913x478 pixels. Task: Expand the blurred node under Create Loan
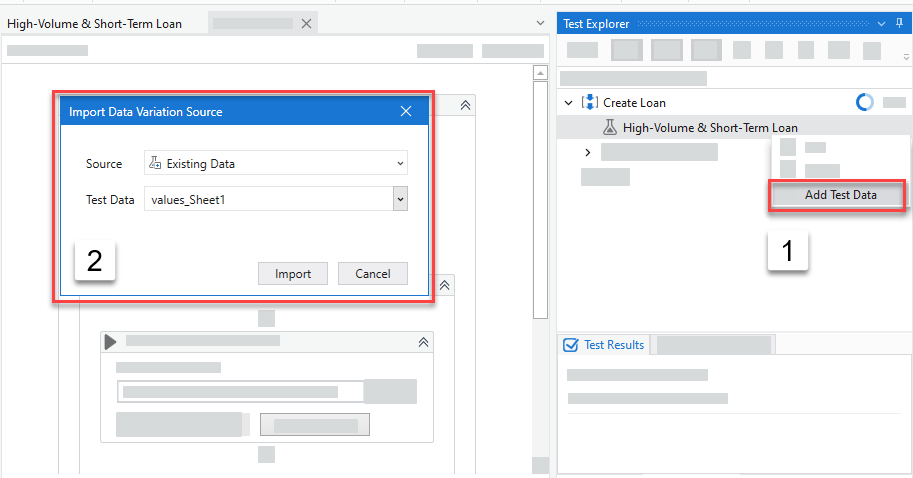(588, 152)
